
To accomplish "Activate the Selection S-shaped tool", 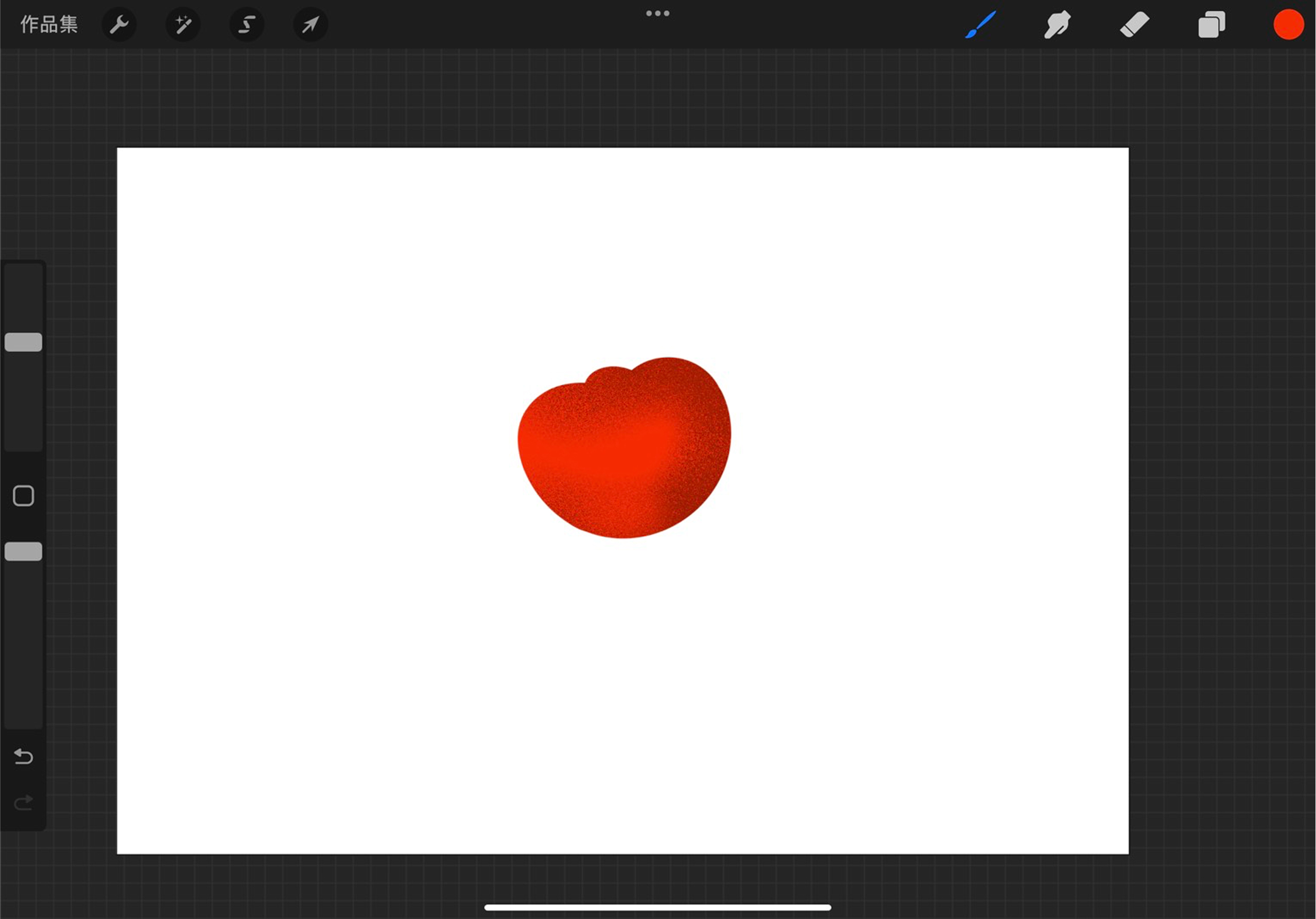I will pos(247,25).
